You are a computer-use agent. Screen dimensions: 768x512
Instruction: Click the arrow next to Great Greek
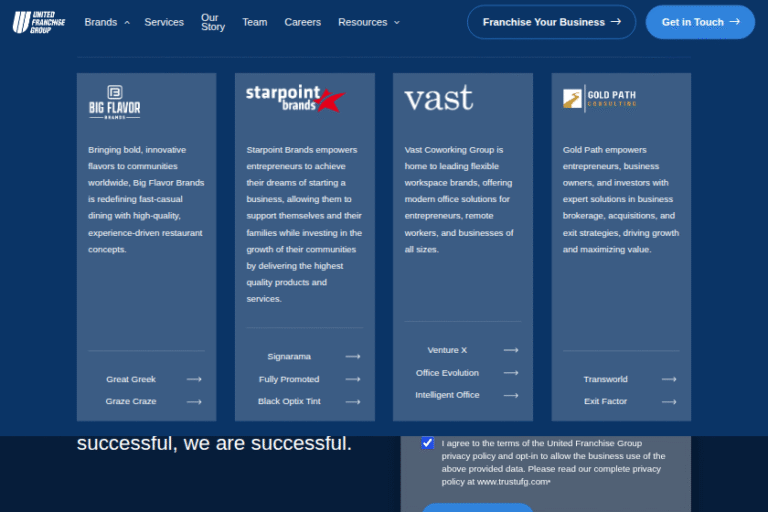point(194,379)
